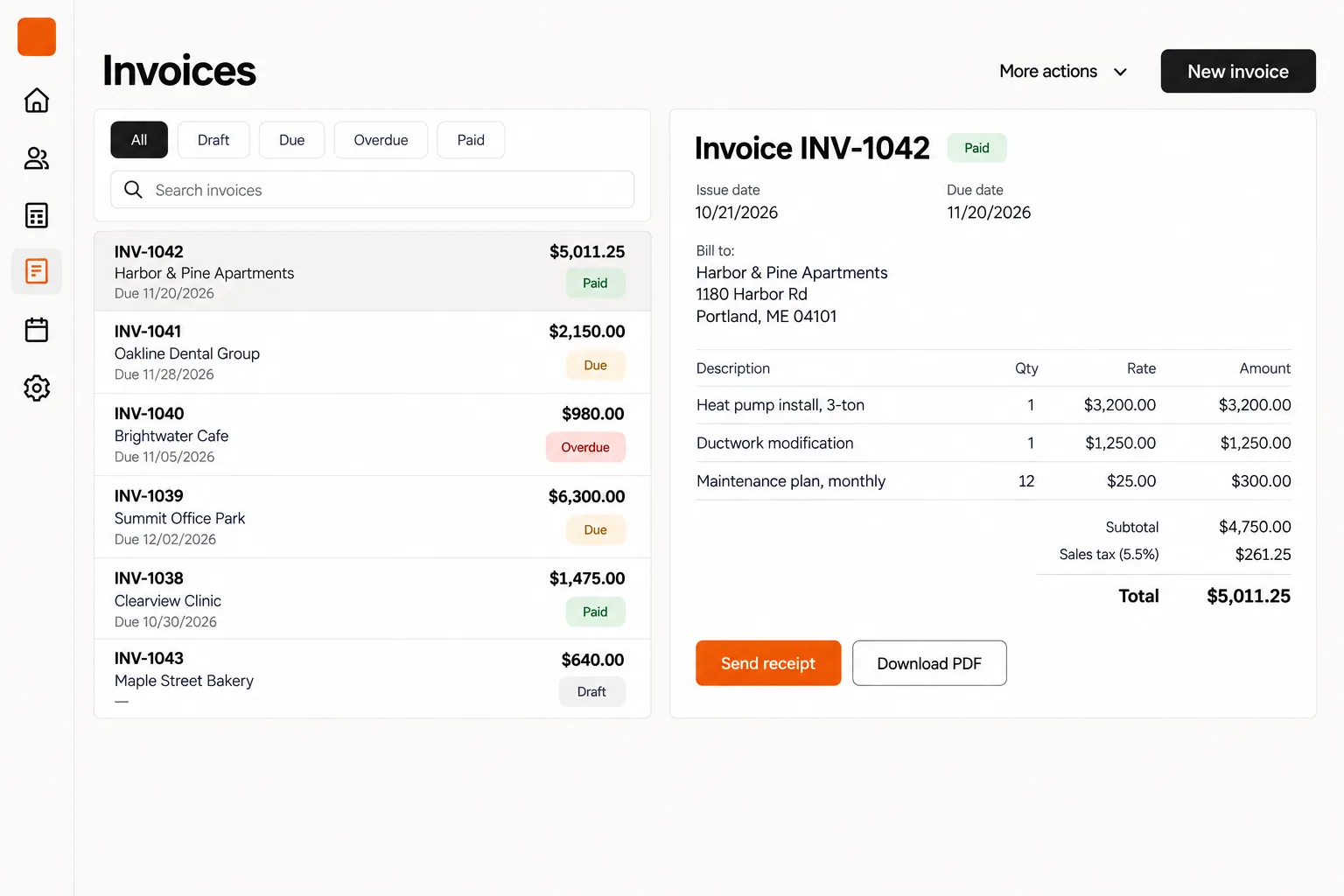1344x896 pixels.
Task: Click the issue date 10/21/2026 value
Action: pyautogui.click(x=737, y=213)
